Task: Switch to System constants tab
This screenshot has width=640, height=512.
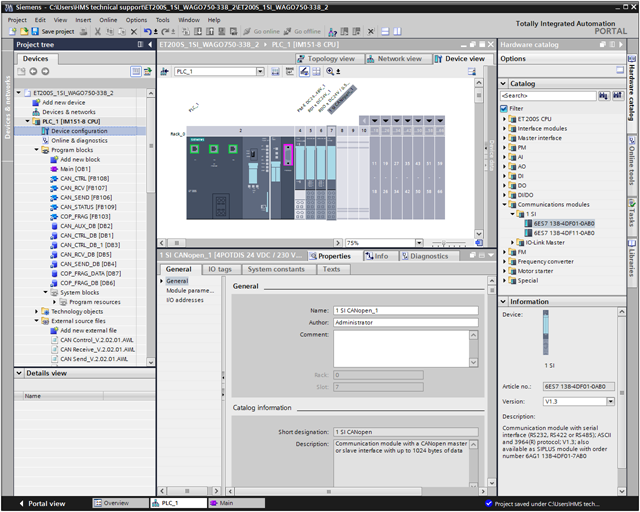Action: [x=276, y=269]
